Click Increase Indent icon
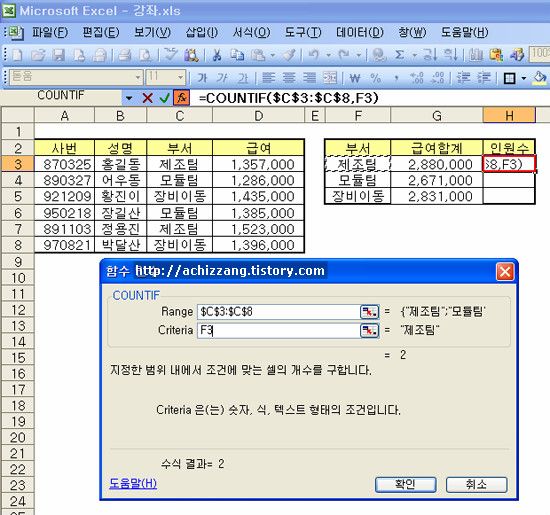Screen dimensions: 550x515 coord(484,78)
